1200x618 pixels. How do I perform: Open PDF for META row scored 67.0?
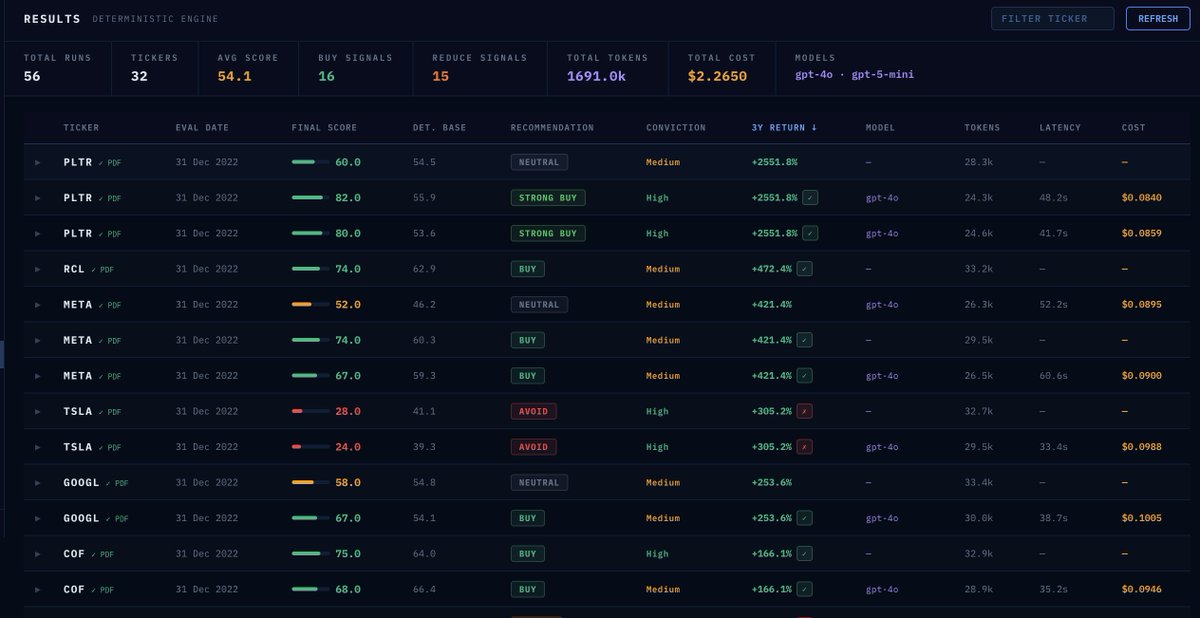(109, 376)
